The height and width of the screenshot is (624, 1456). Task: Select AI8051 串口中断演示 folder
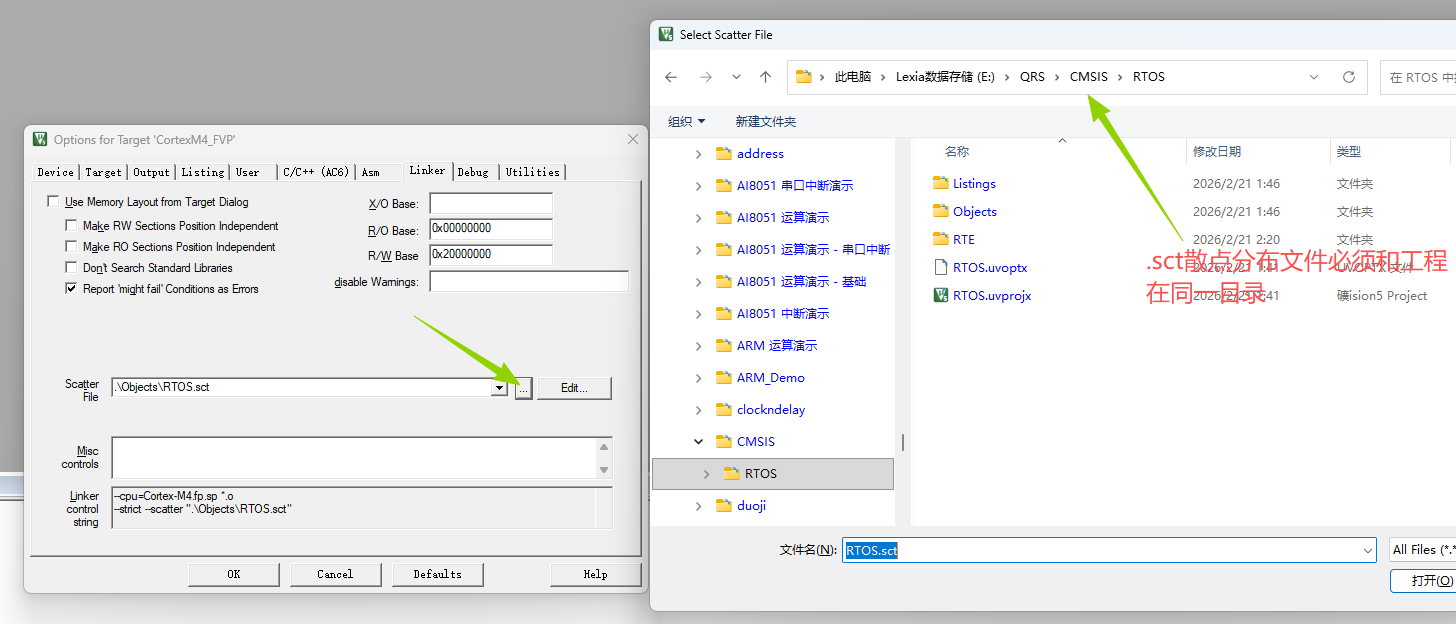click(794, 185)
